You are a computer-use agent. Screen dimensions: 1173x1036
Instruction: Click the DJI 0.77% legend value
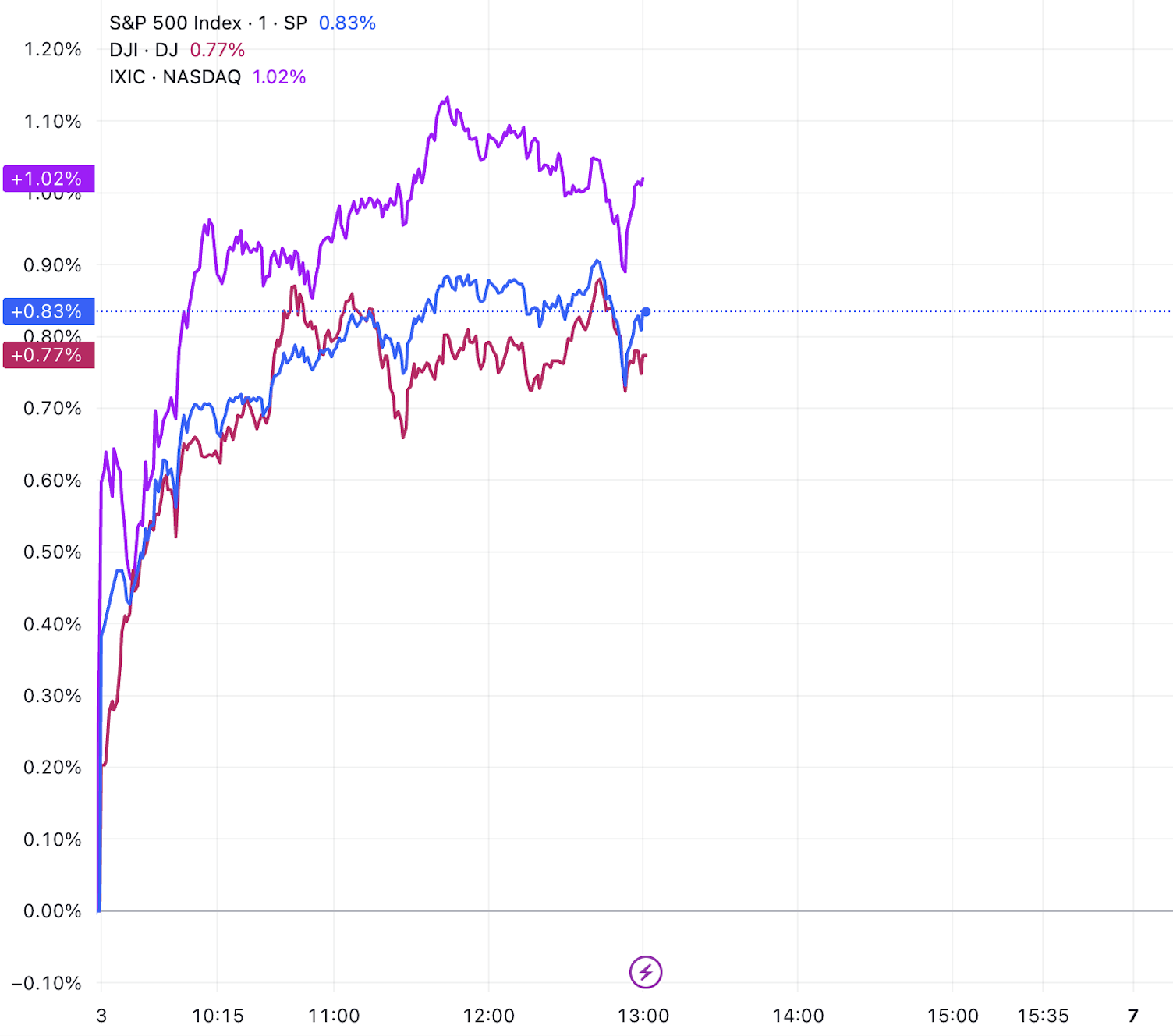(x=218, y=50)
